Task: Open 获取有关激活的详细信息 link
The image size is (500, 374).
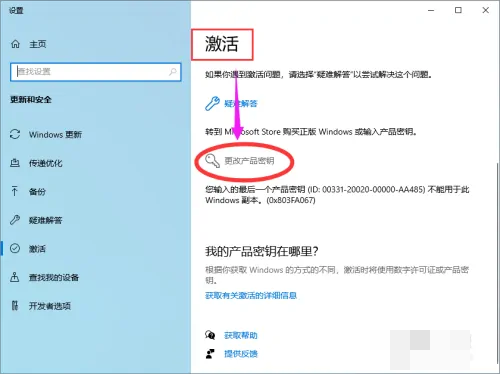Action: pyautogui.click(x=251, y=295)
